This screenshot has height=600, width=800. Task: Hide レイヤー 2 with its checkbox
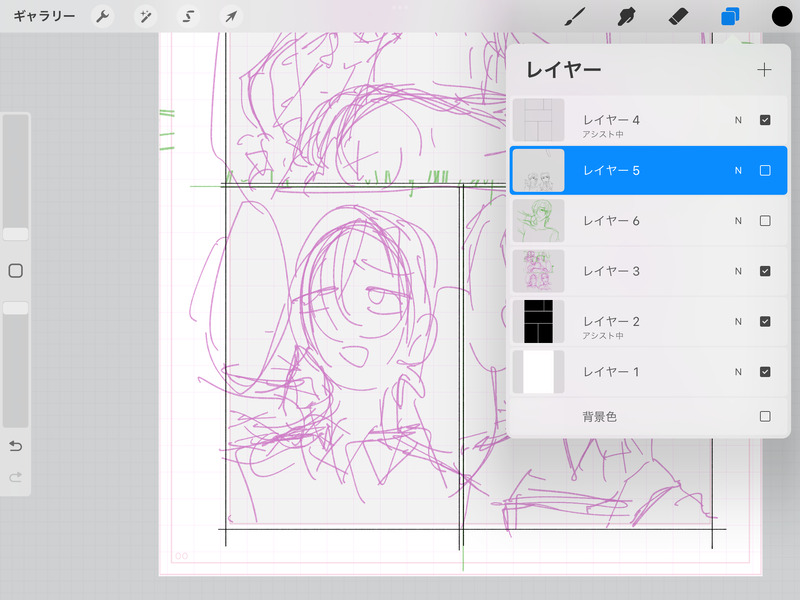(x=765, y=321)
